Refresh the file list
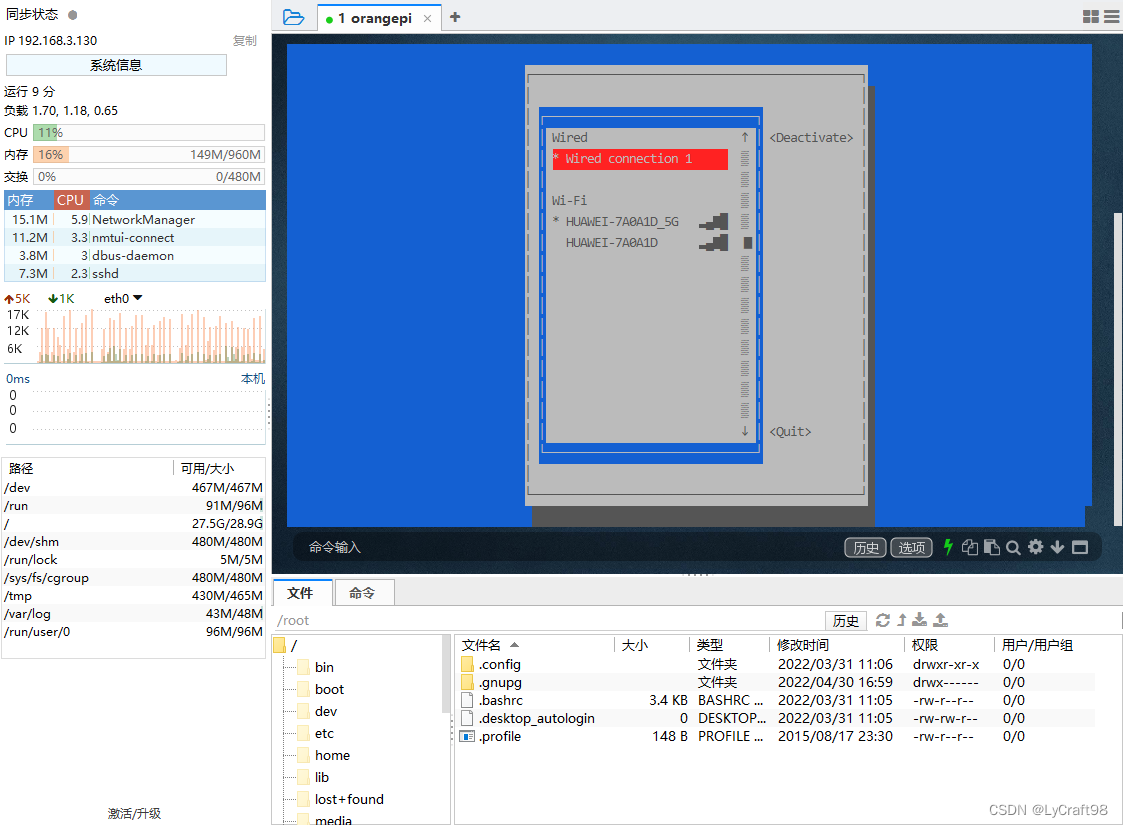Image resolution: width=1123 pixels, height=827 pixels. pos(883,620)
